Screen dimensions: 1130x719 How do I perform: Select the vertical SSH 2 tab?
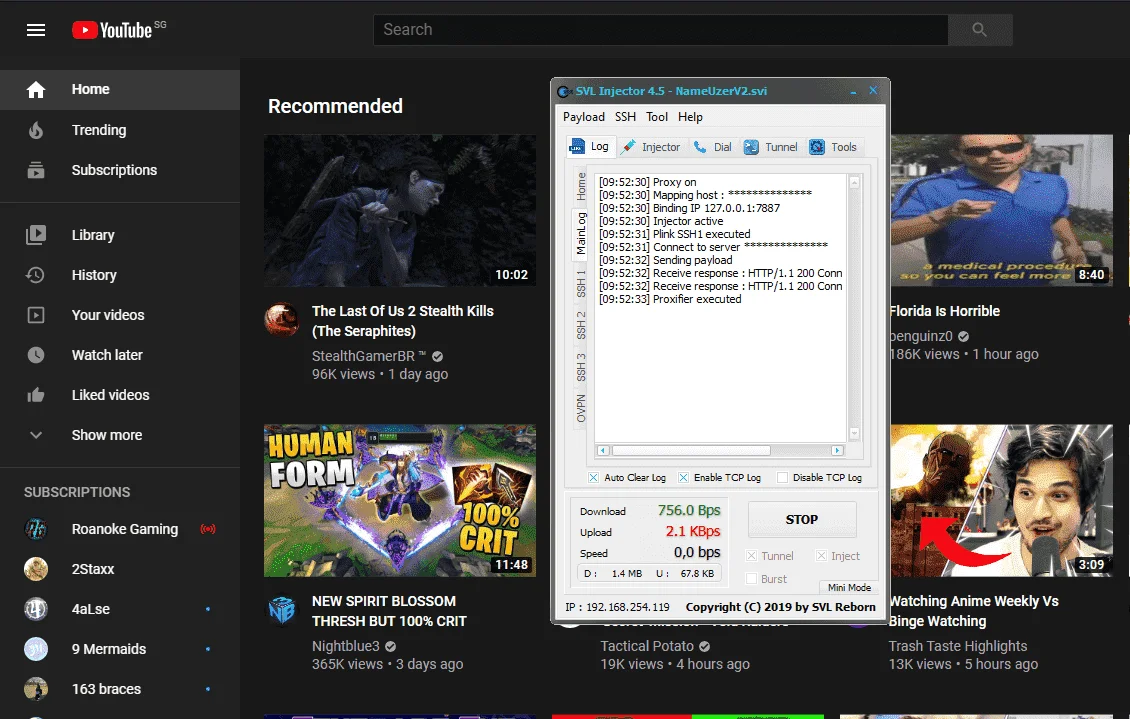pos(581,325)
